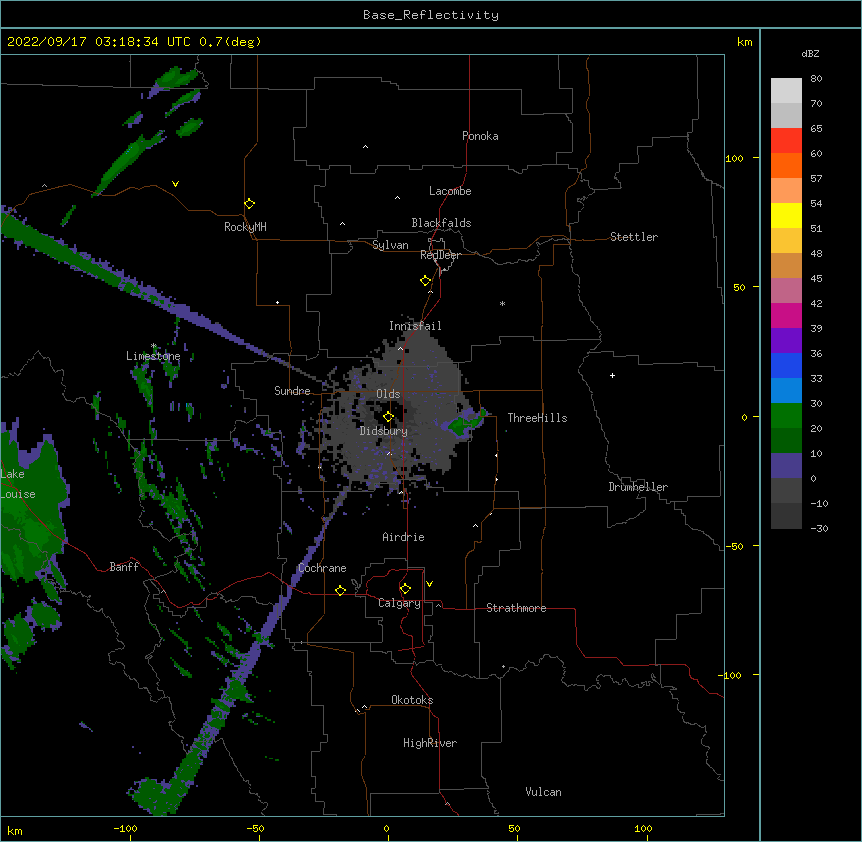Click the white plus marker west of Drumheller
This screenshot has height=842, width=862.
[612, 375]
